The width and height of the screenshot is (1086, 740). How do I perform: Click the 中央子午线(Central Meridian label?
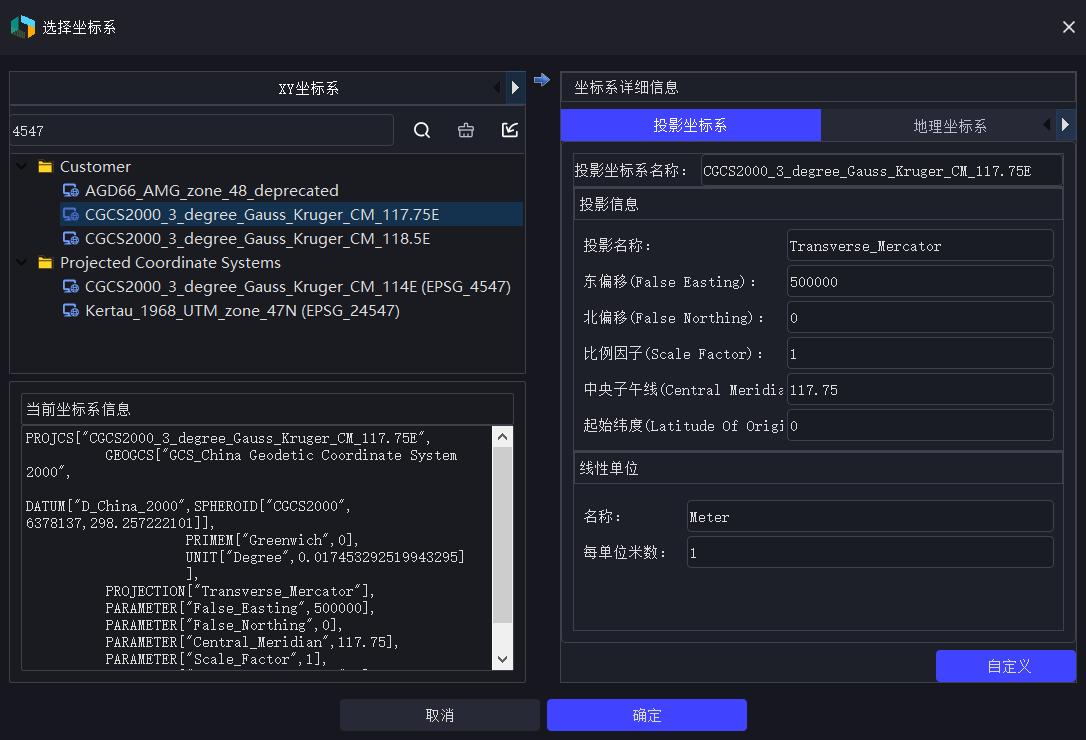point(684,390)
